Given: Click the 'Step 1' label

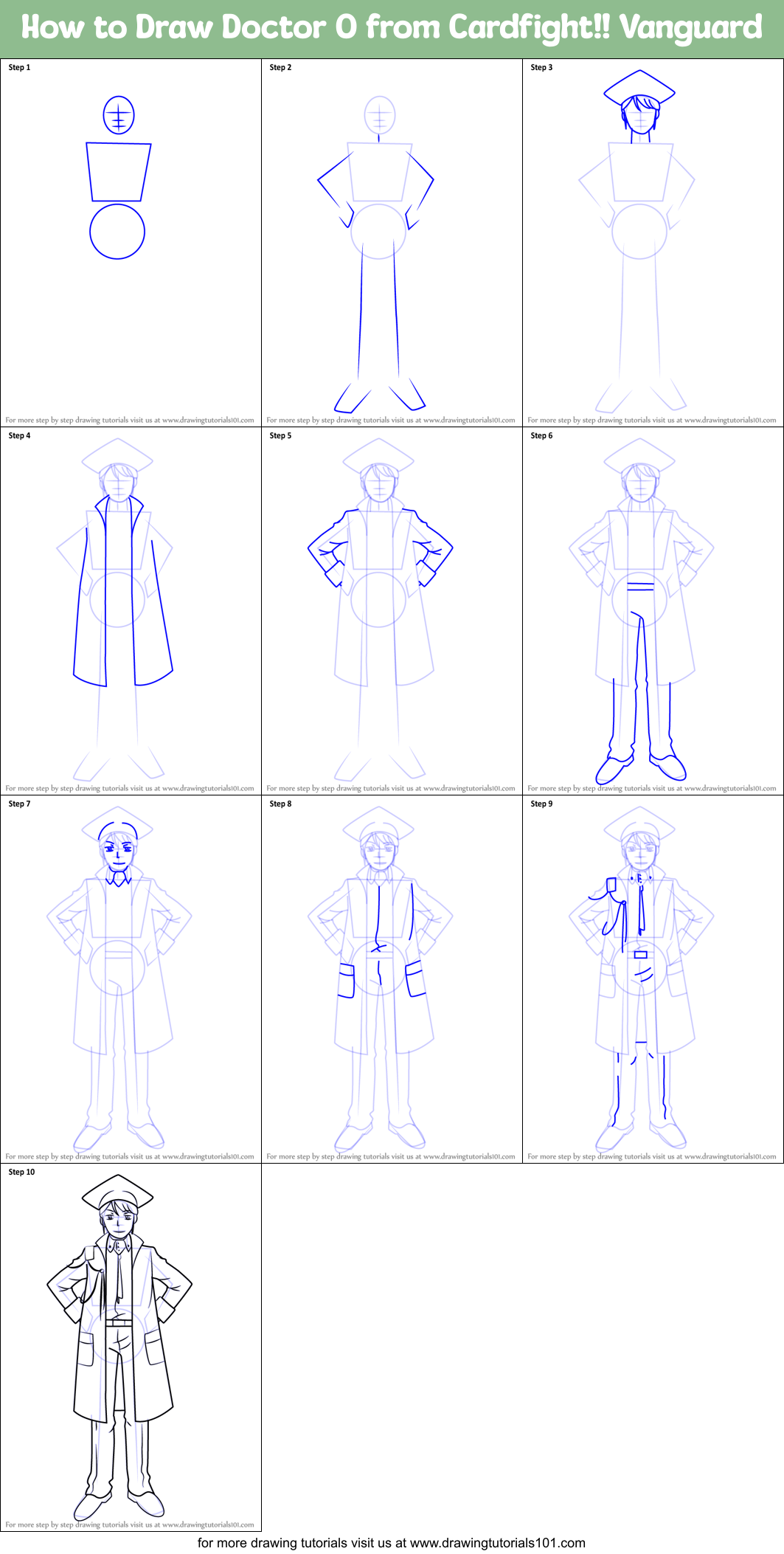Looking at the screenshot, I should tap(19, 67).
